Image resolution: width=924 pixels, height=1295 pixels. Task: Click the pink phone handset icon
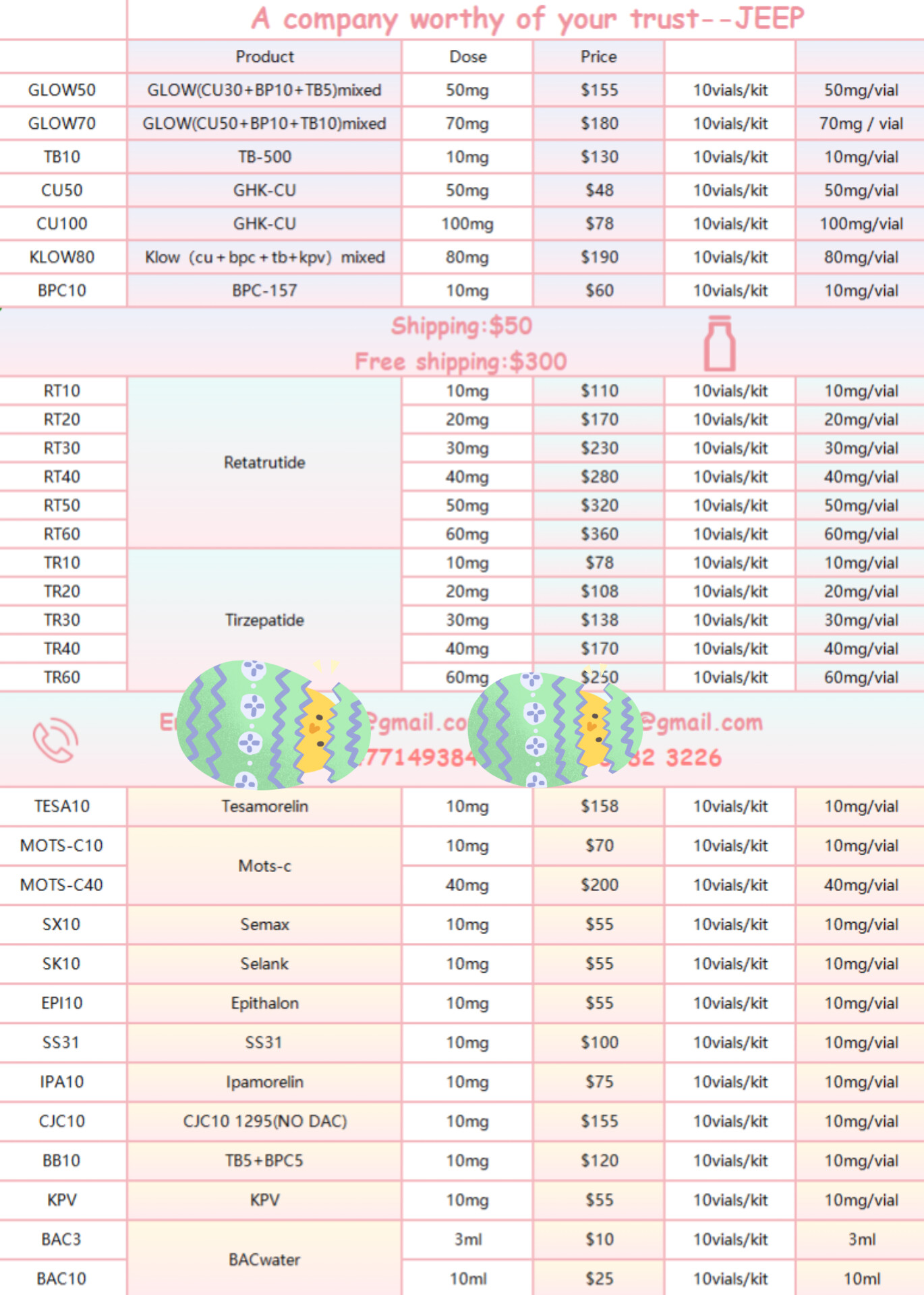[x=56, y=740]
